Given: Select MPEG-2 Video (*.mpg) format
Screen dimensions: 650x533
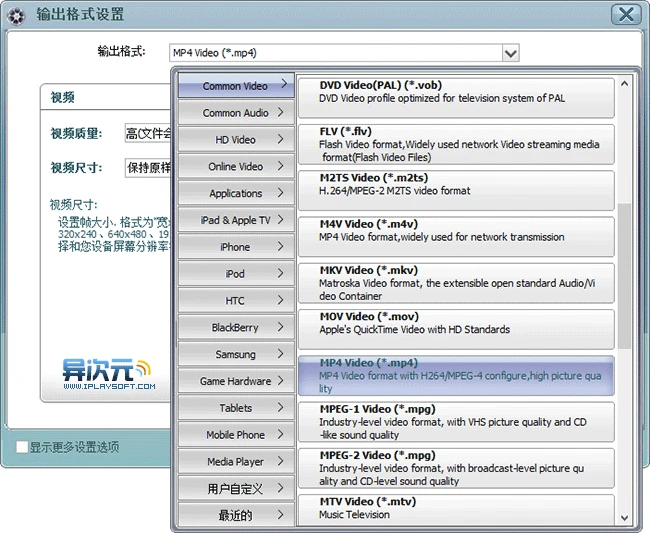Looking at the screenshot, I should (x=456, y=468).
